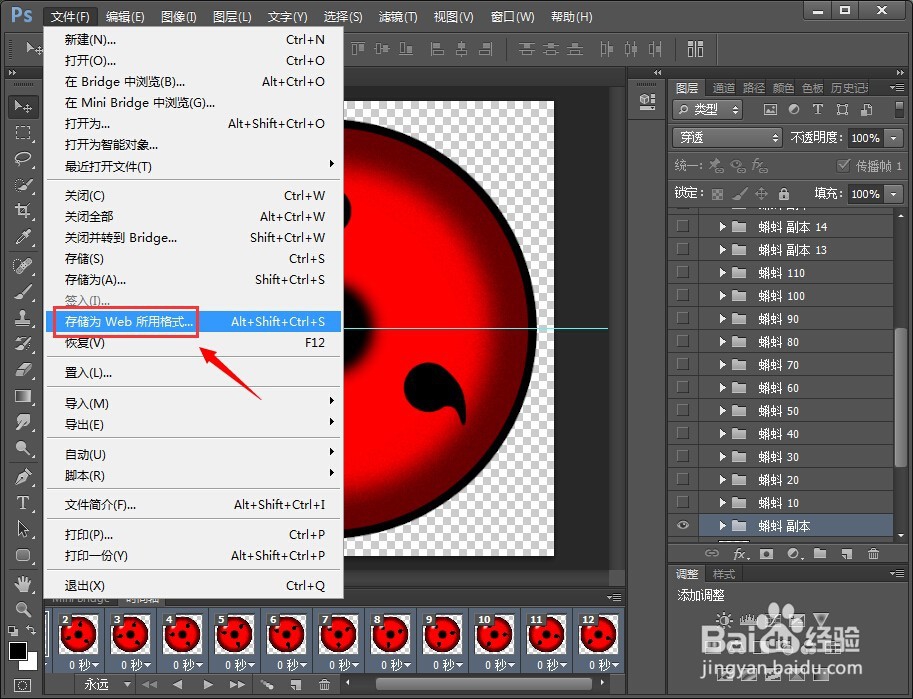Select the Lasso tool
913x699 pixels.
(x=23, y=158)
